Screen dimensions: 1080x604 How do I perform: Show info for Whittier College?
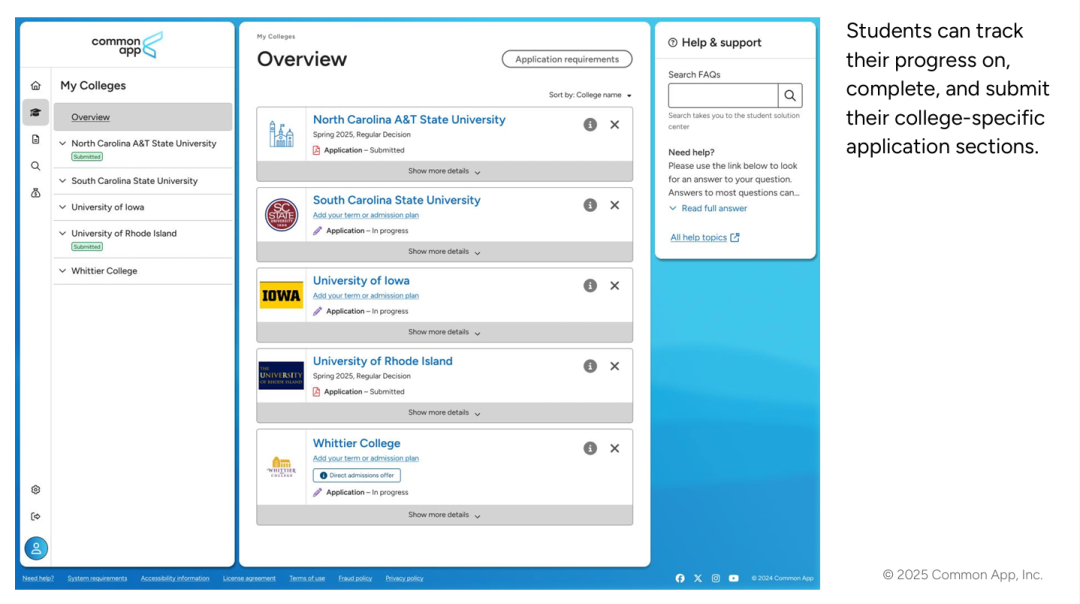coord(590,448)
